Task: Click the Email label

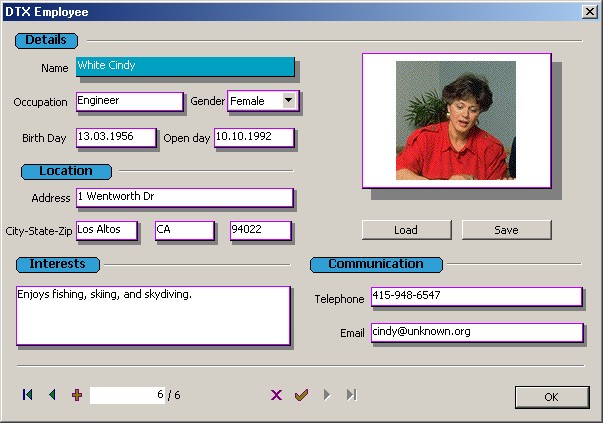Action: click(352, 333)
